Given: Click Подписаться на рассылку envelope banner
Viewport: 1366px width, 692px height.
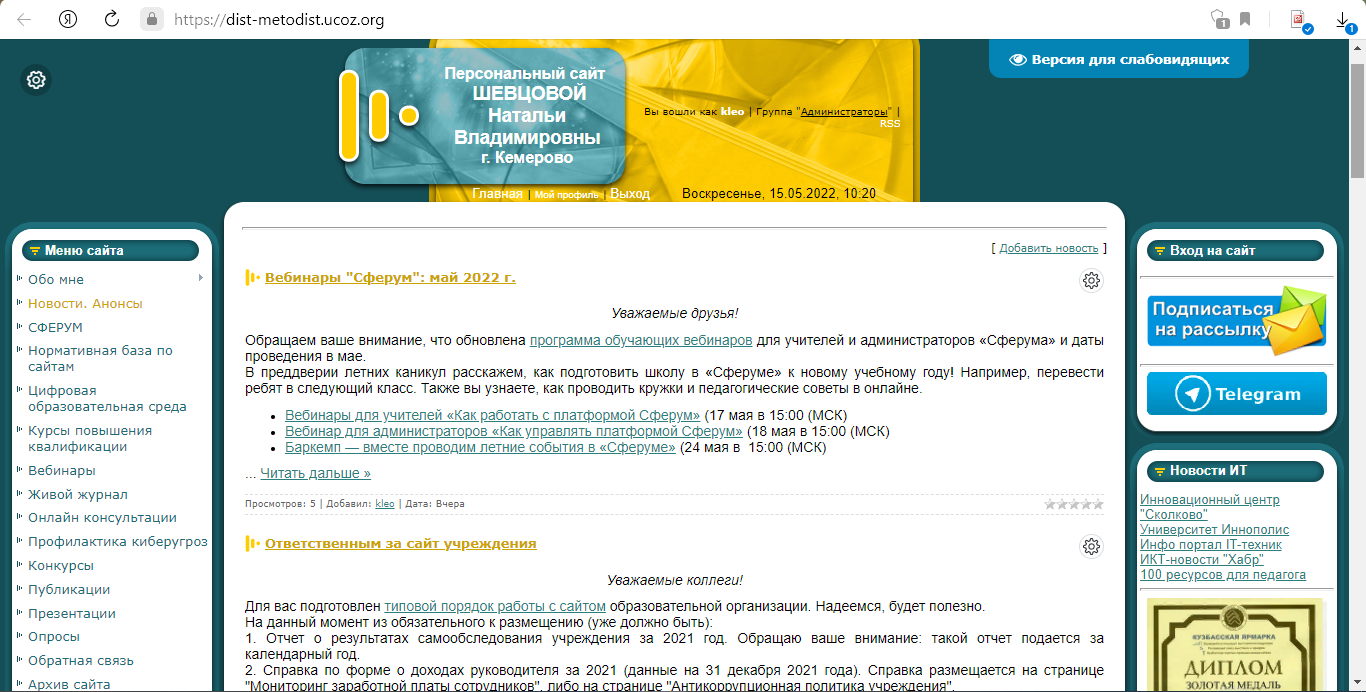Looking at the screenshot, I should tap(1236, 321).
